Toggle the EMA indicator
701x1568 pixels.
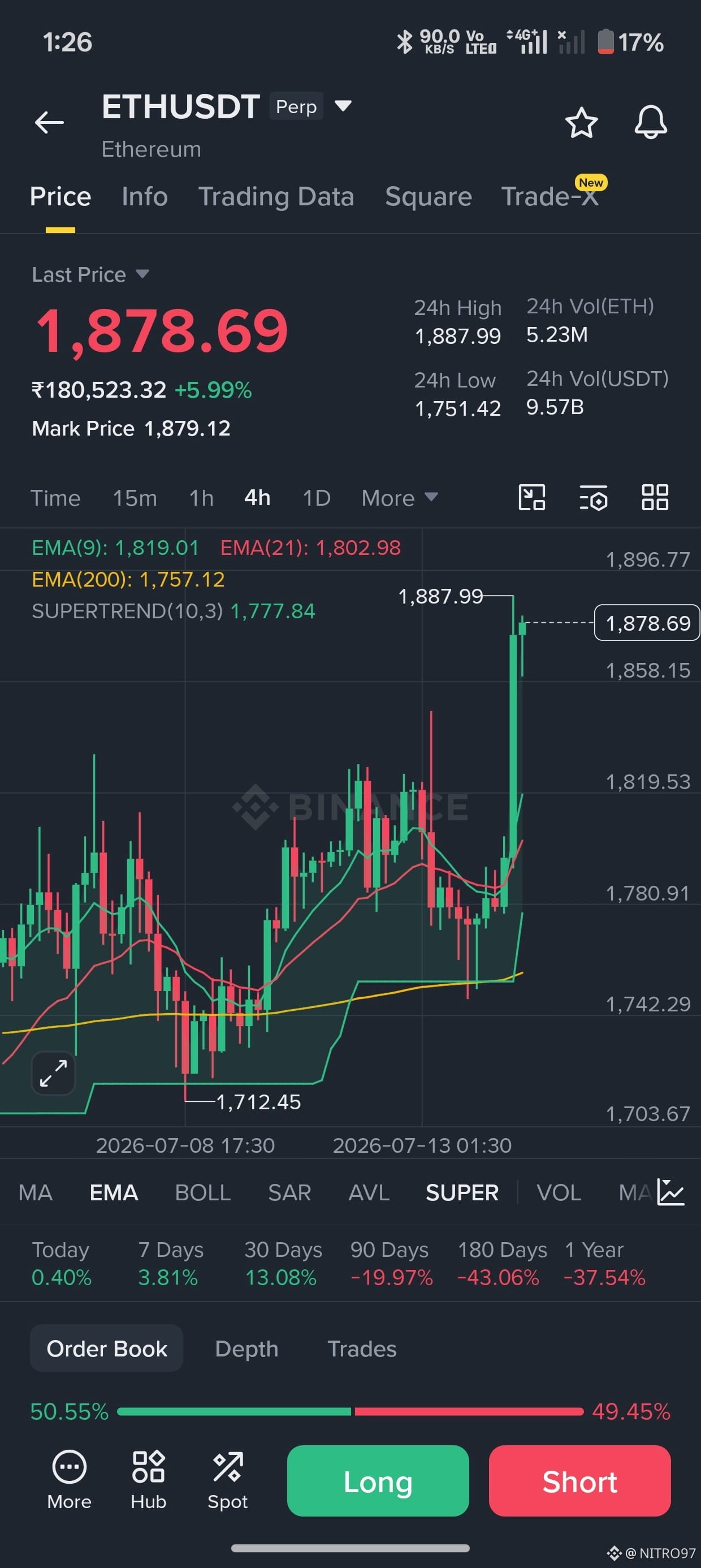[114, 1192]
